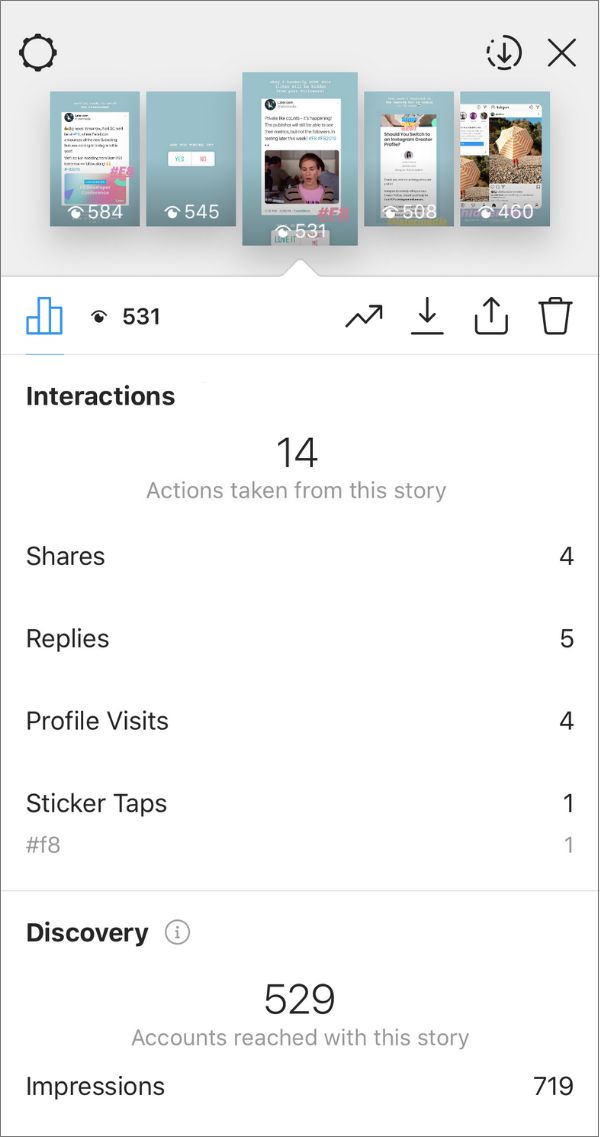Image resolution: width=600 pixels, height=1137 pixels.
Task: Tap the #f8 hashtag sticker entry
Action: pyautogui.click(x=44, y=845)
